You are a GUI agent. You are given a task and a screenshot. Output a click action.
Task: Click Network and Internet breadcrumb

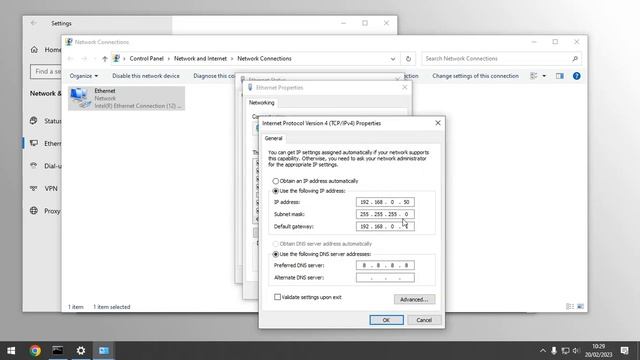pyautogui.click(x=200, y=59)
